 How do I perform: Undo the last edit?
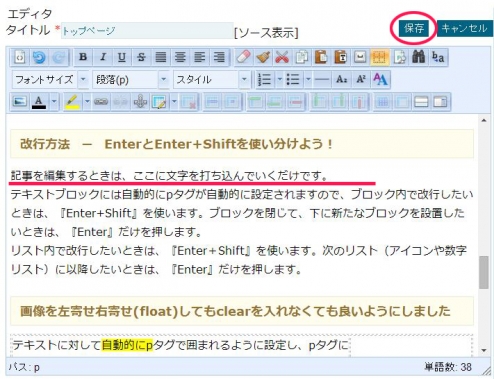pos(39,57)
